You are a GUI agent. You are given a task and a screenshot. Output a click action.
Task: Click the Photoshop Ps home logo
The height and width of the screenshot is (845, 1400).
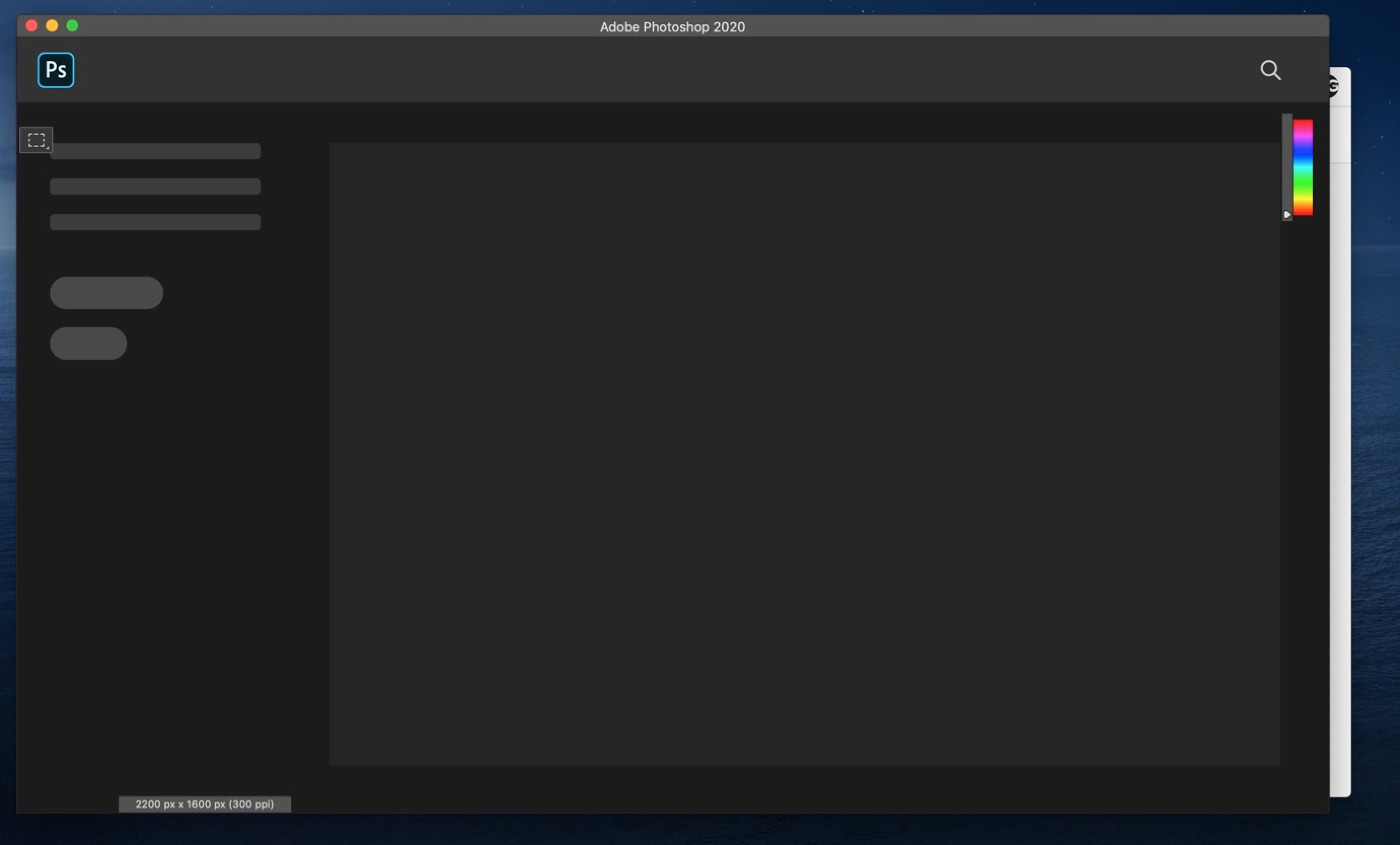pos(56,70)
